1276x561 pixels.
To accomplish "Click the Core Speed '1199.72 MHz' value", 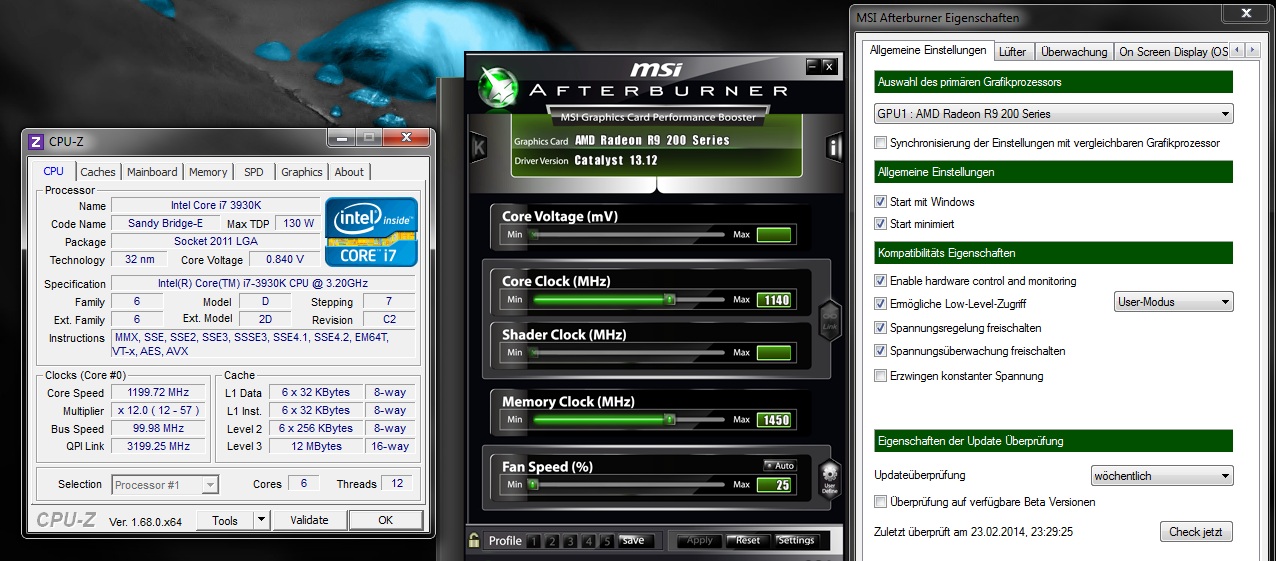I will pos(160,393).
